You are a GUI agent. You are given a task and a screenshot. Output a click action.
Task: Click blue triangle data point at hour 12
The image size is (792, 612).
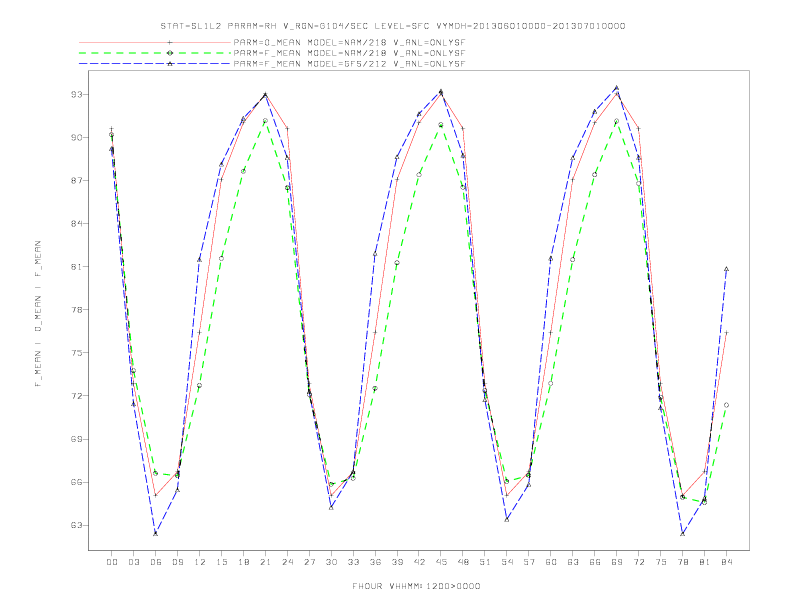[199, 260]
